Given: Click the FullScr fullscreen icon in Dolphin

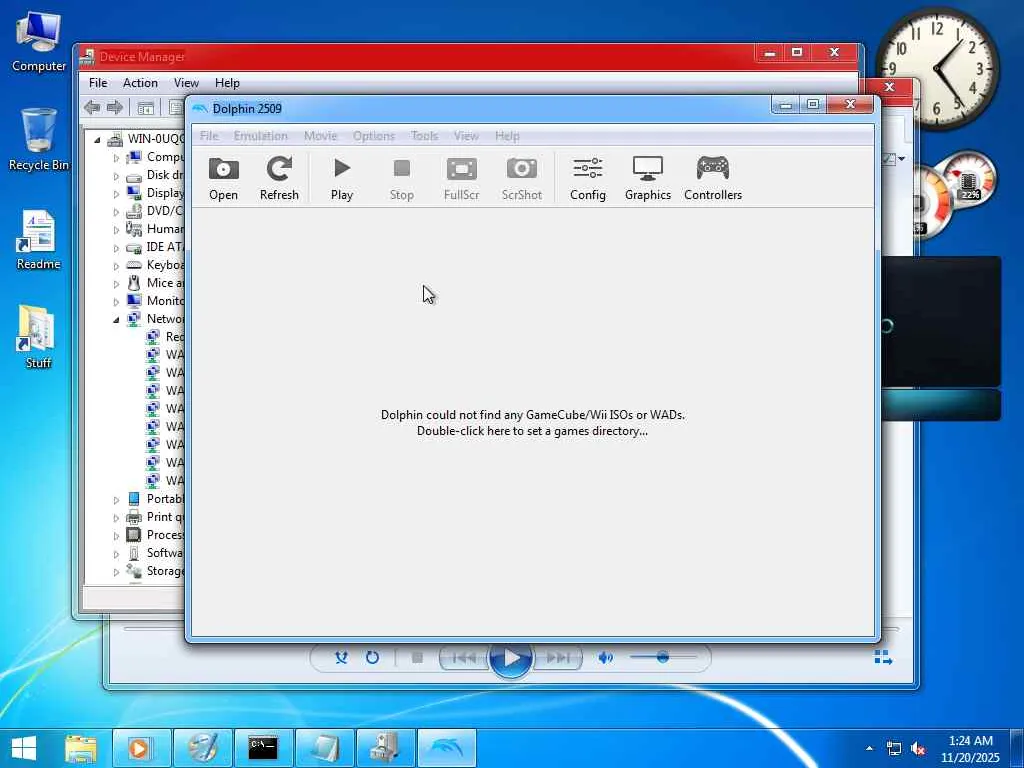Looking at the screenshot, I should pyautogui.click(x=462, y=178).
